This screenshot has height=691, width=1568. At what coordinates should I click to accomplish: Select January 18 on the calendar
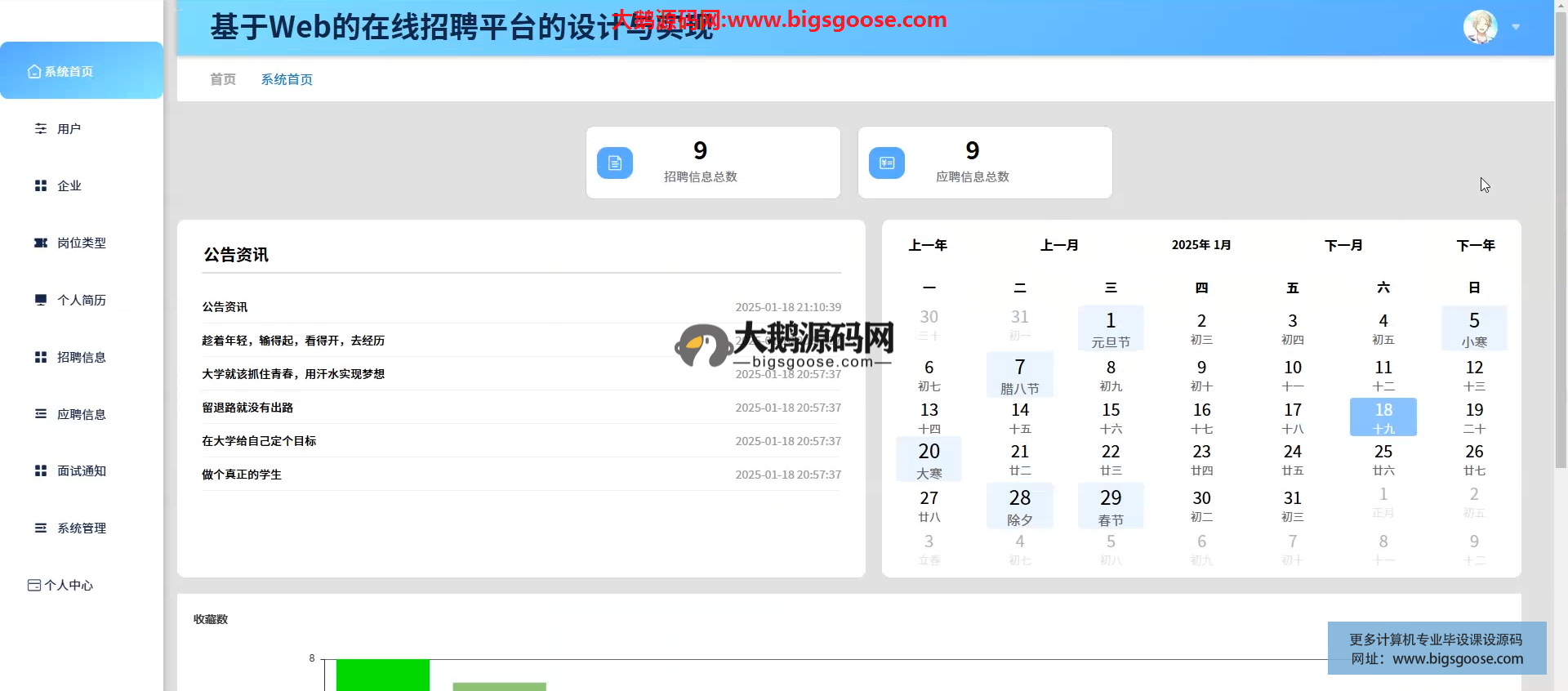pos(1383,417)
